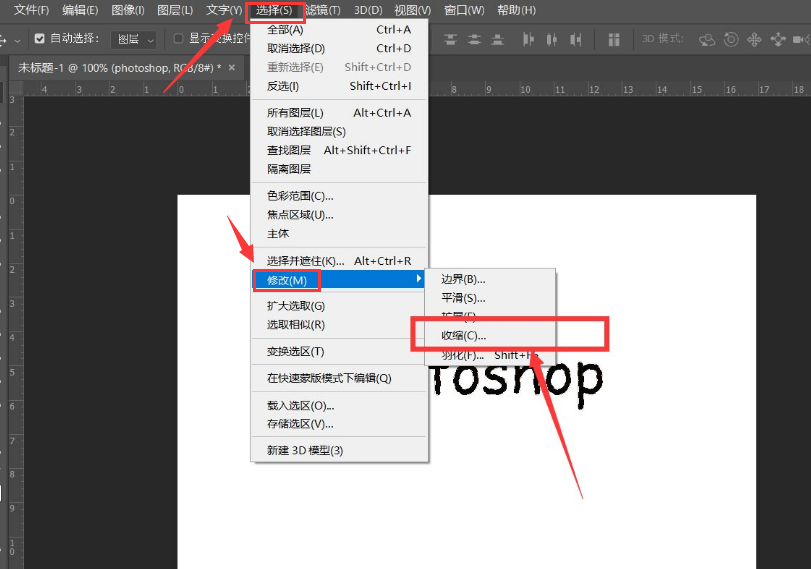The image size is (811, 569).
Task: Choose 新建 3D 模型(3) menu entry
Action: [x=339, y=451]
